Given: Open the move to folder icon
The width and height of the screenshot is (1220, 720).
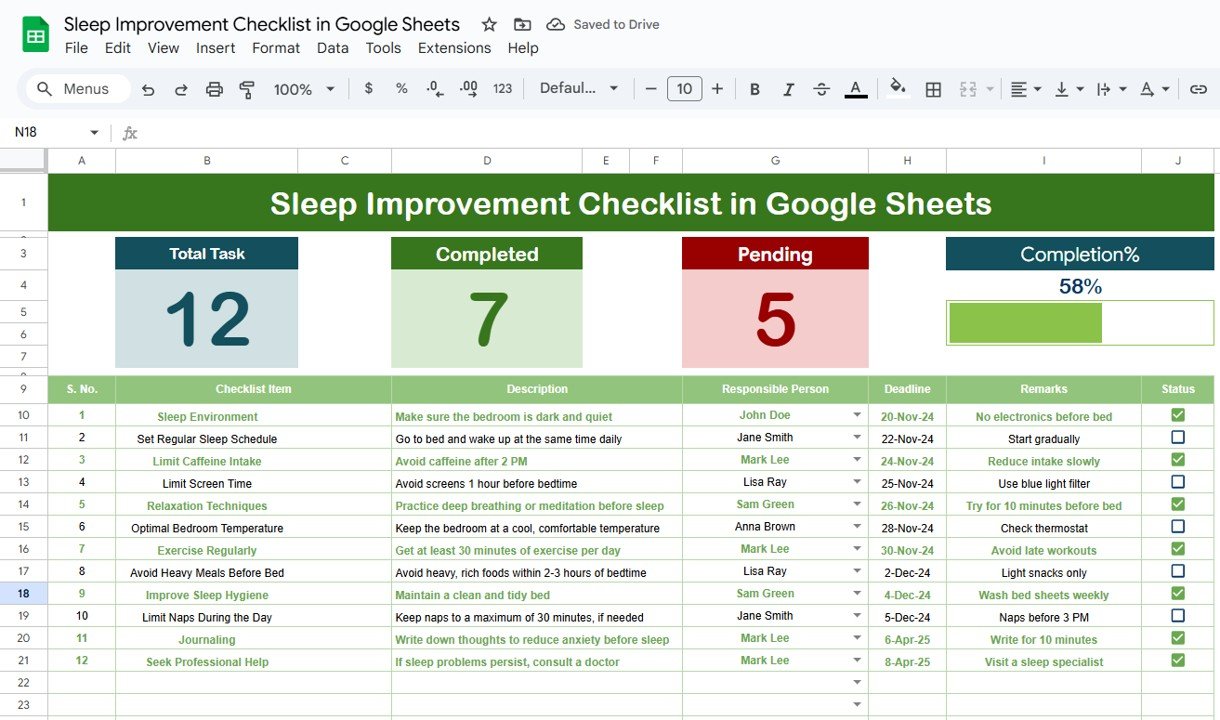Looking at the screenshot, I should pyautogui.click(x=522, y=24).
